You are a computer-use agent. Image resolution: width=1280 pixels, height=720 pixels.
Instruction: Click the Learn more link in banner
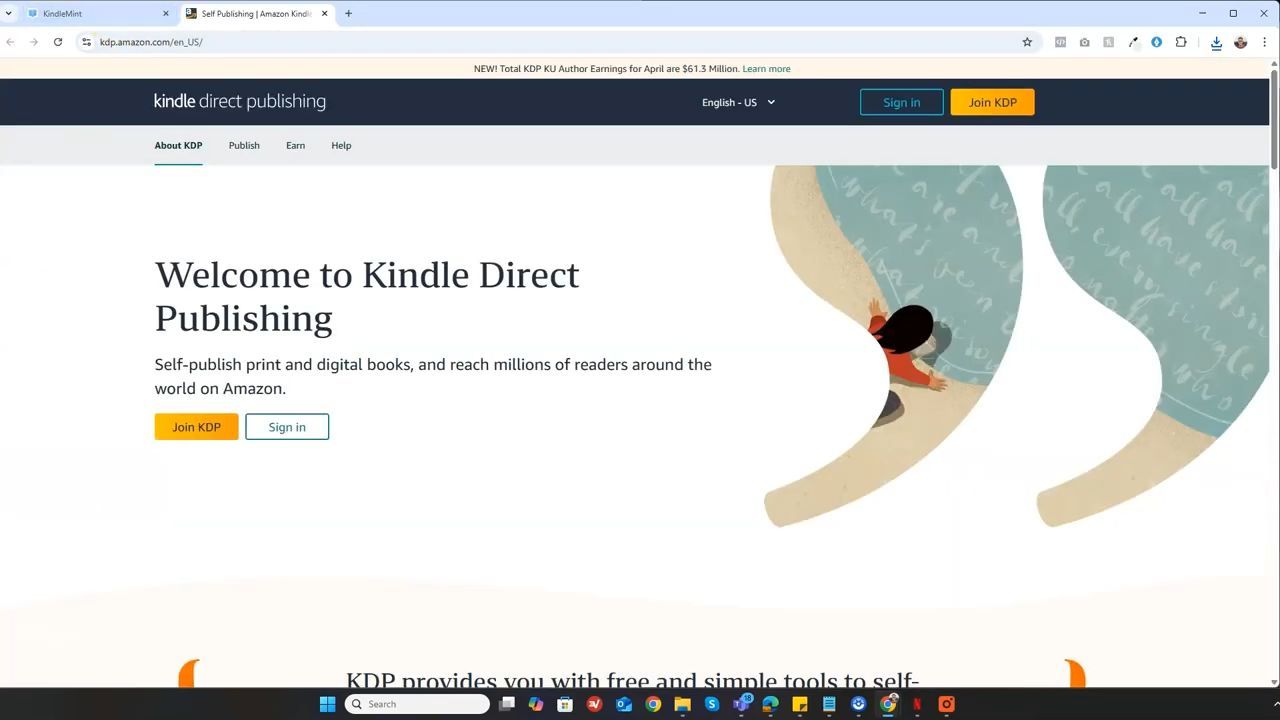[766, 69]
